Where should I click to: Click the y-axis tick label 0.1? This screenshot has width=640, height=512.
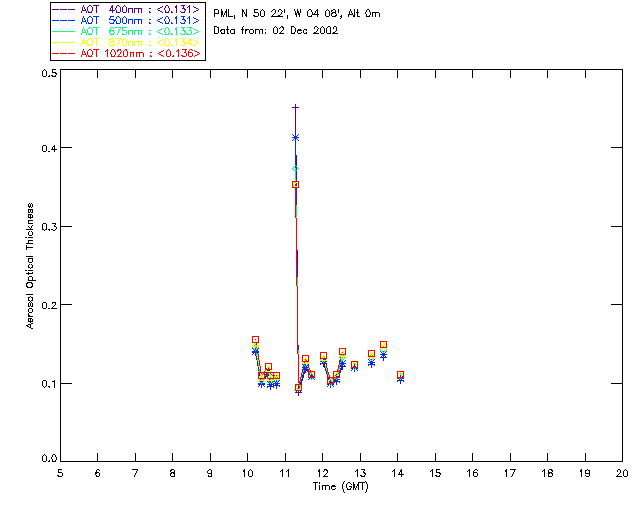pos(49,384)
